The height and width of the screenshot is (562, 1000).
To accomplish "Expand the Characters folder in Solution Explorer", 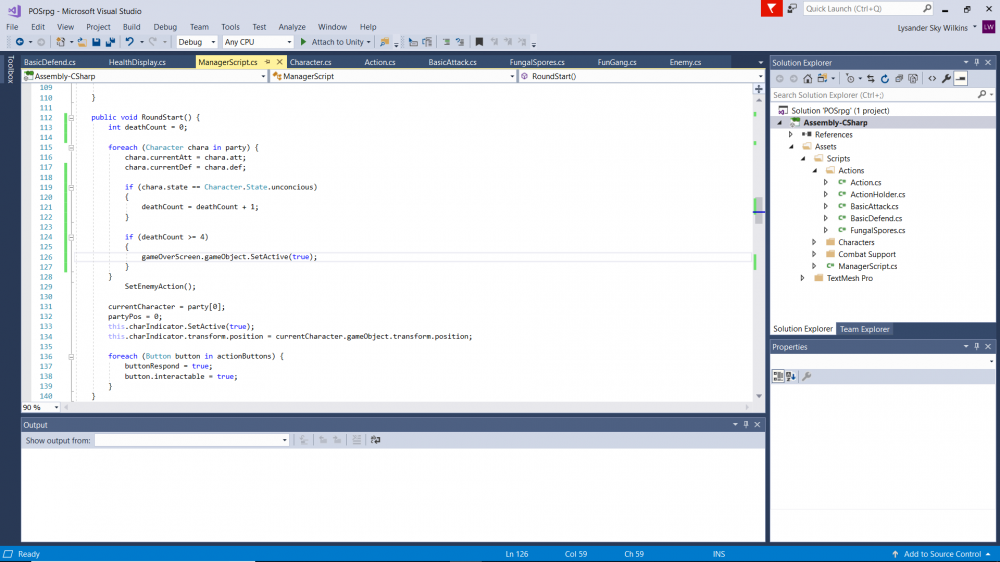I will click(x=815, y=242).
